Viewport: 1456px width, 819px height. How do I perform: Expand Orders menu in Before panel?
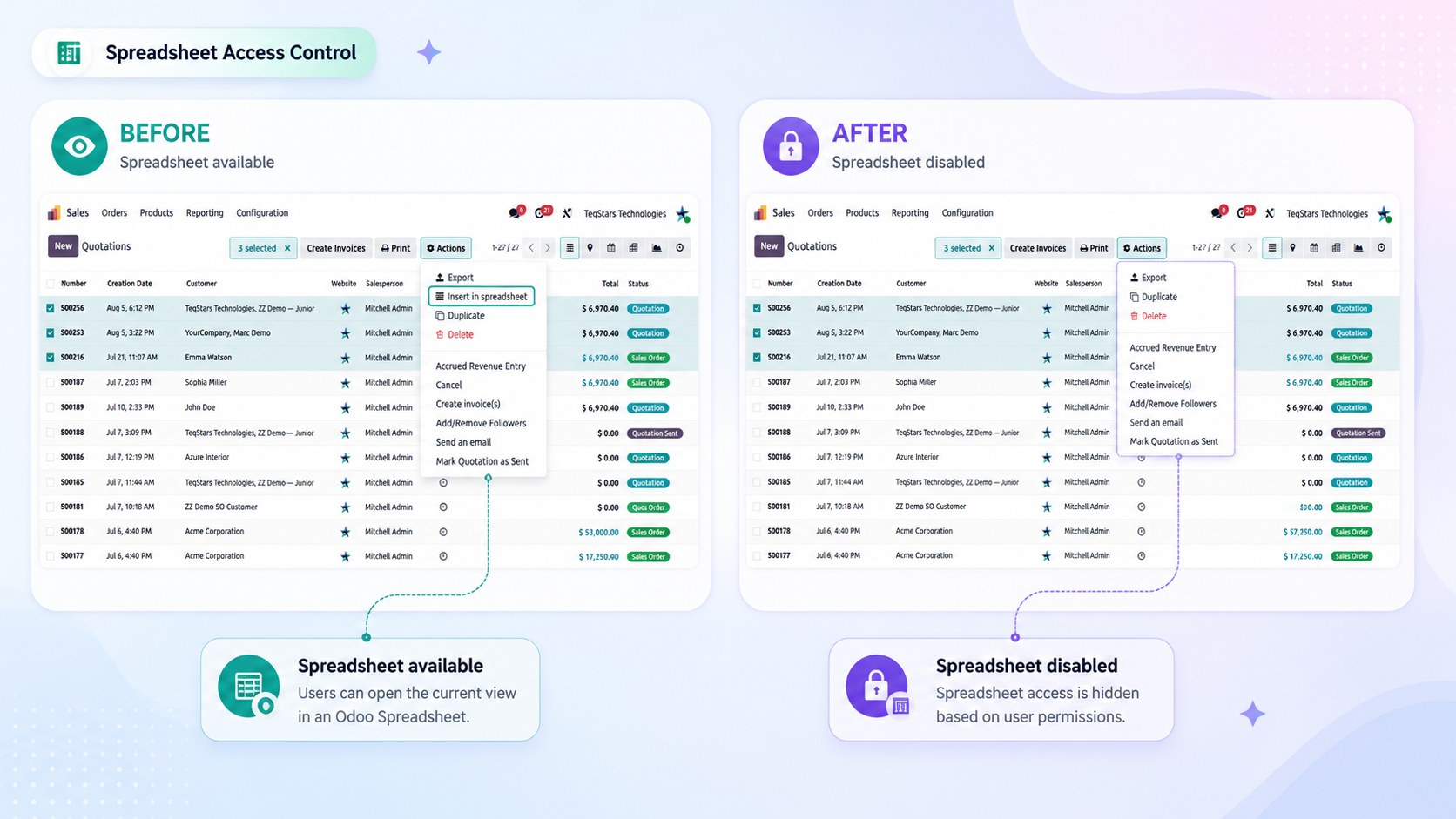pos(114,213)
